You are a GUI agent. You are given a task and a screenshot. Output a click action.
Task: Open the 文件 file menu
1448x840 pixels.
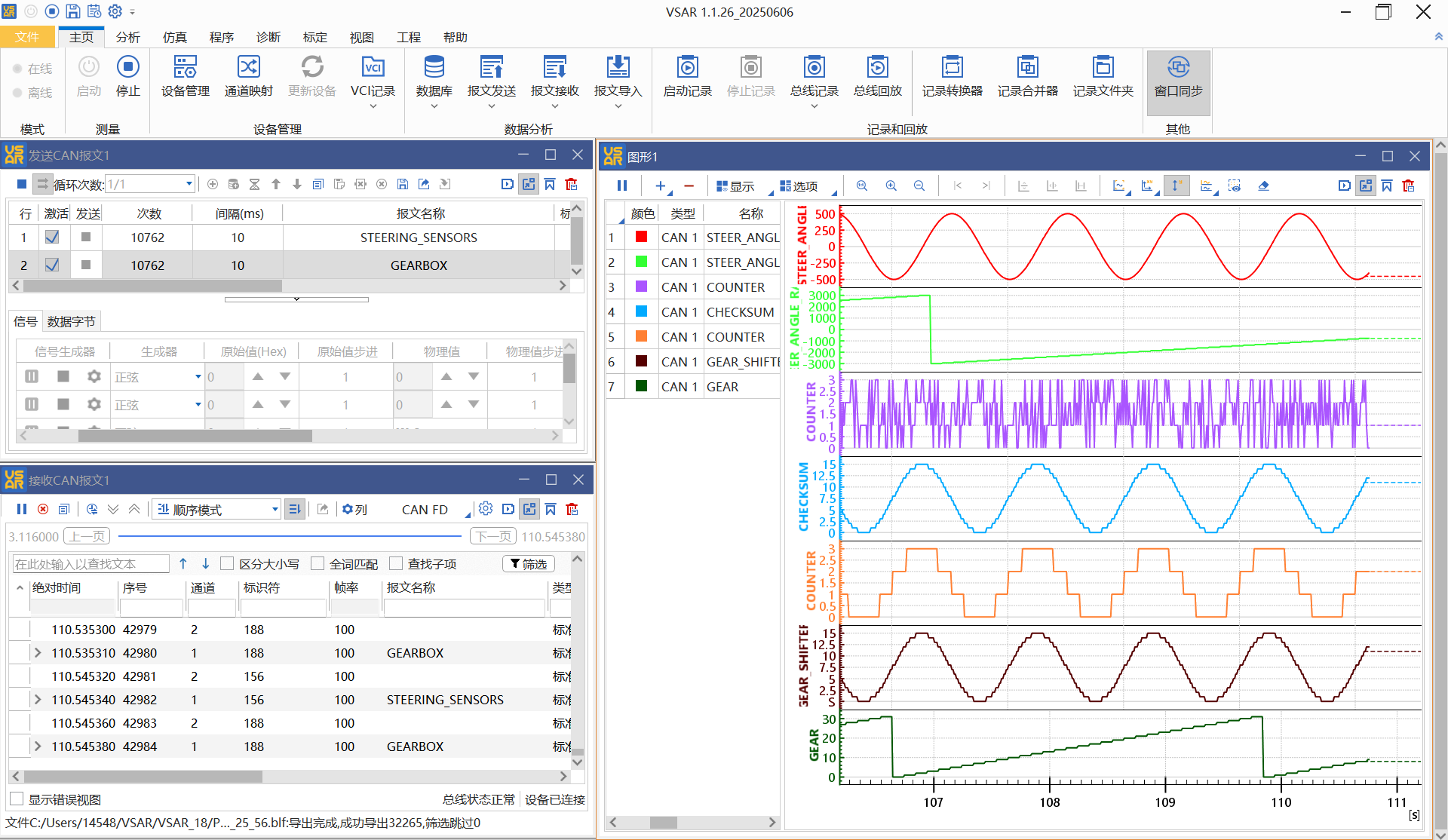point(27,37)
